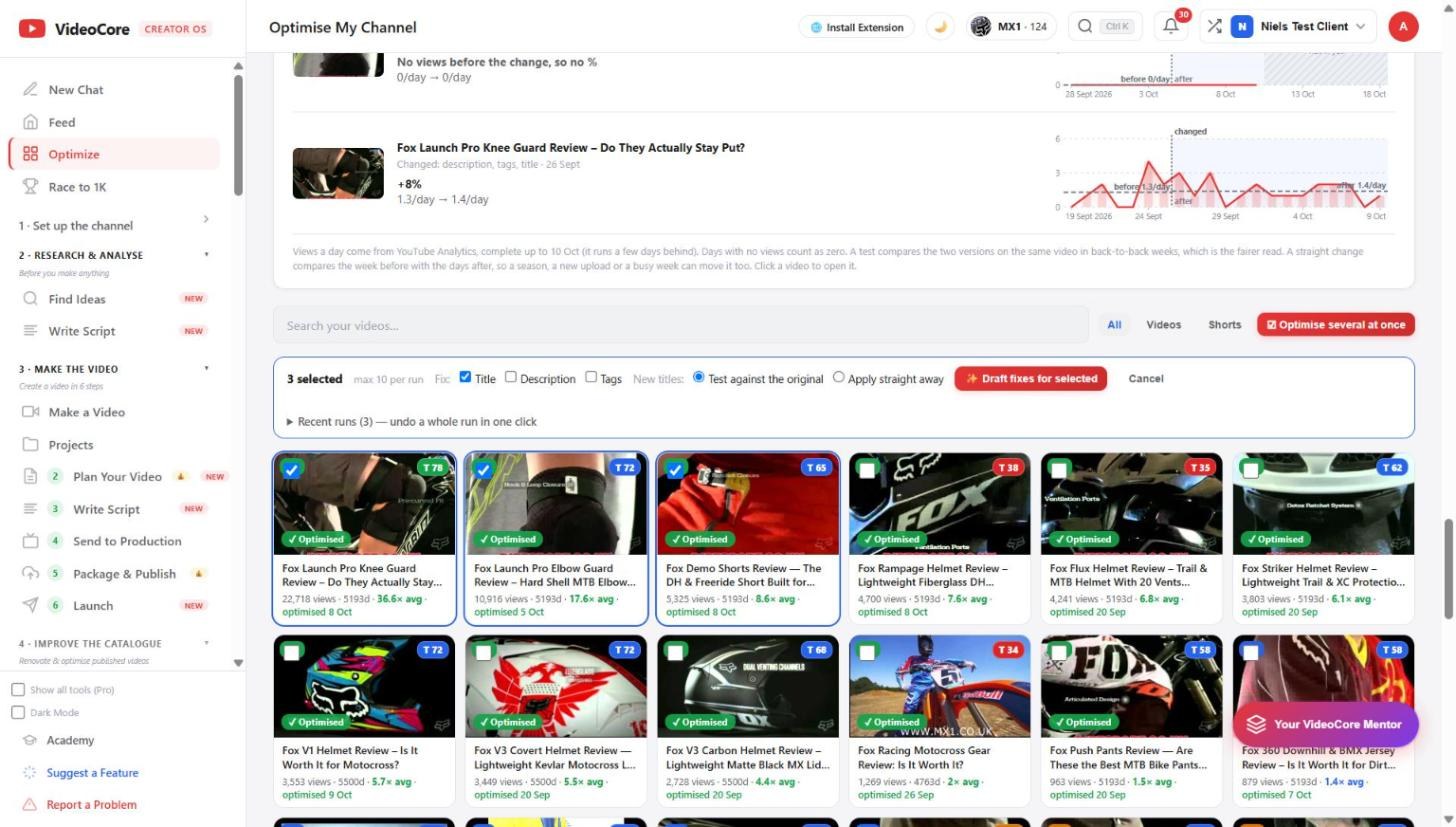Cancel the bulk selection
Image resolution: width=1456 pixels, height=827 pixels.
[x=1145, y=378]
